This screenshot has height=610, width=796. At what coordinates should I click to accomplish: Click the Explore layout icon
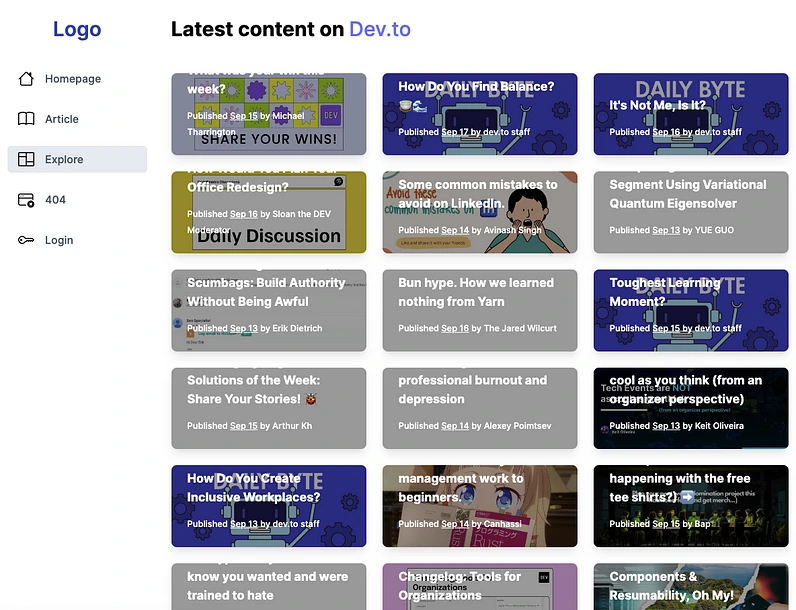point(26,159)
